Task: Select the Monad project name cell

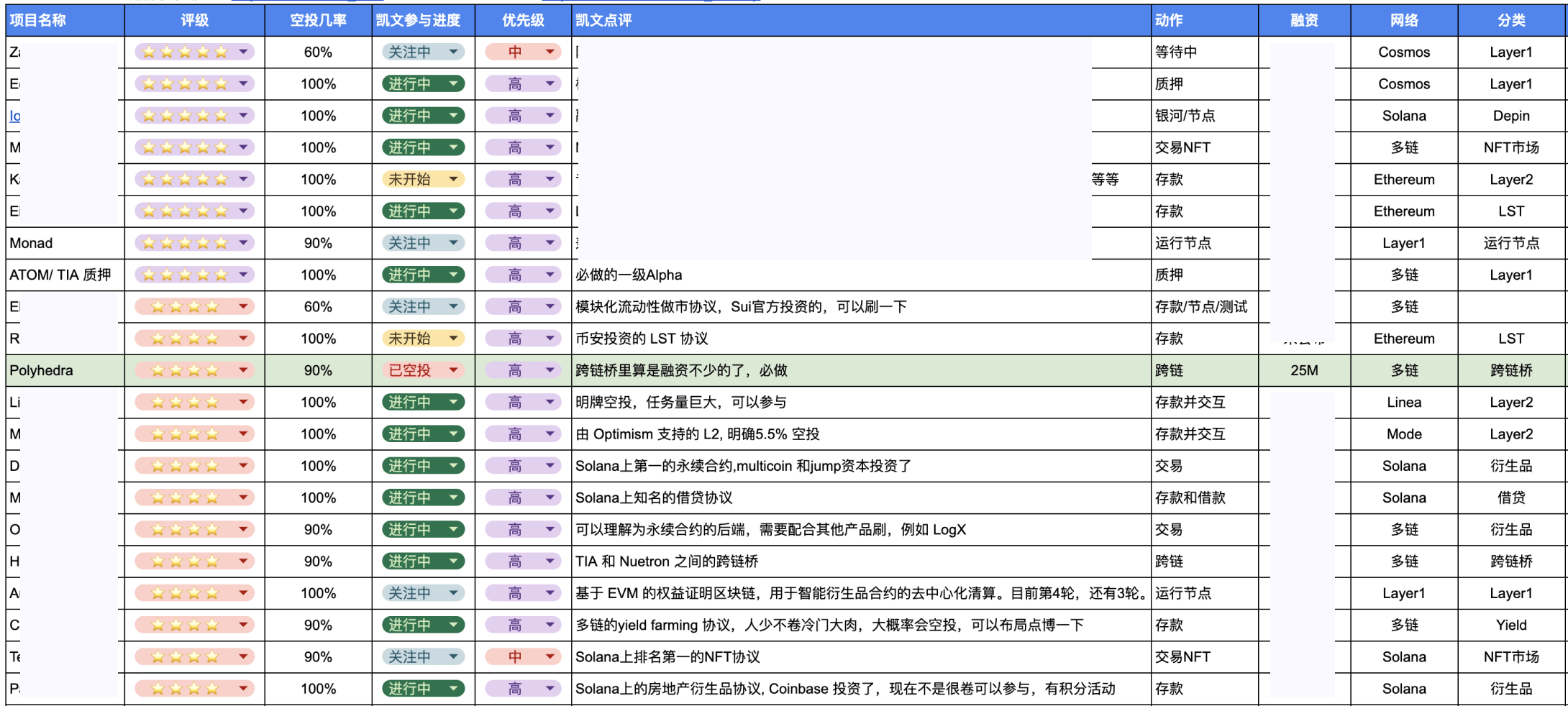Action: (x=65, y=243)
